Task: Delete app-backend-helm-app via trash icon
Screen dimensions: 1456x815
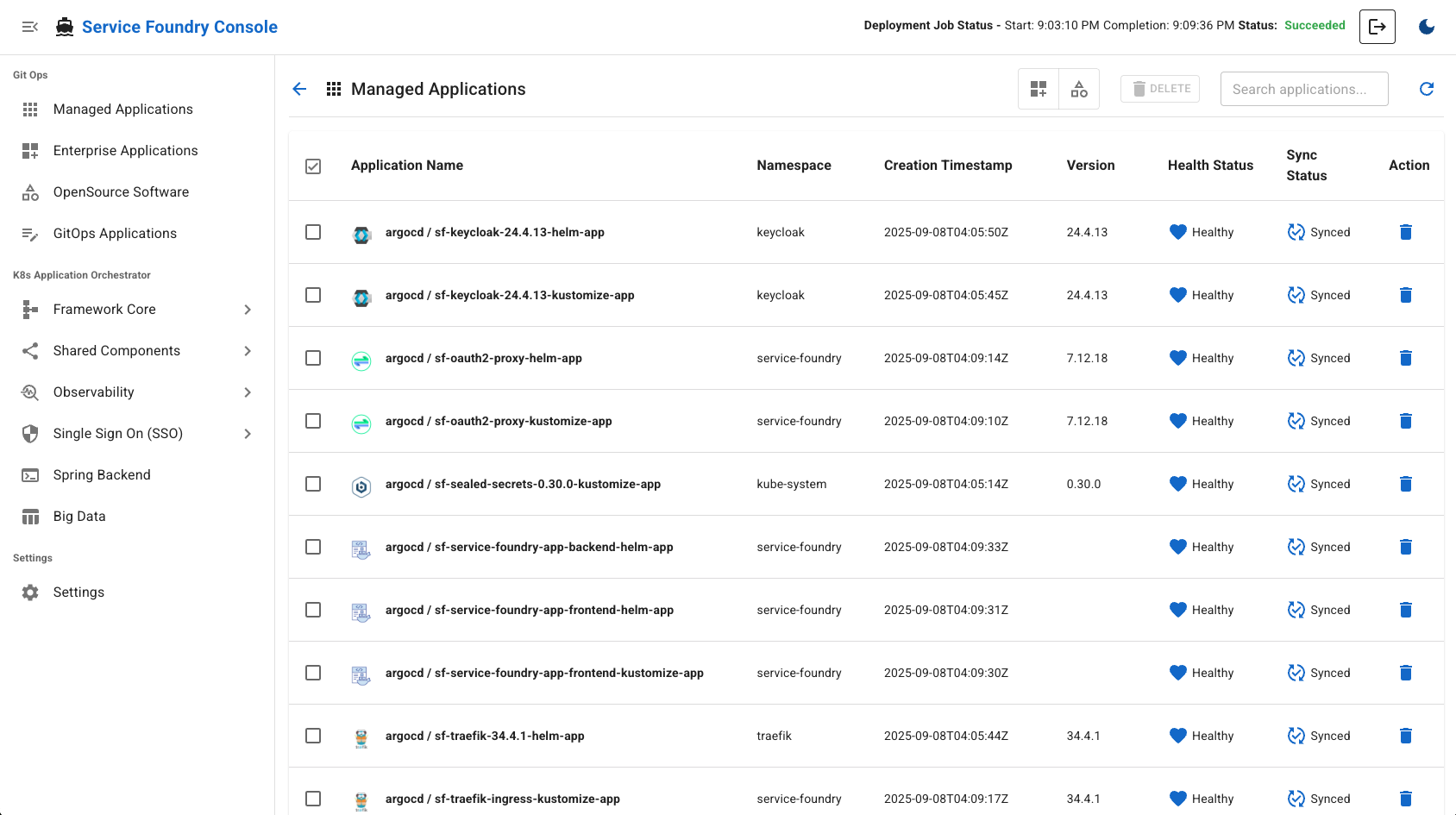Action: click(1406, 547)
